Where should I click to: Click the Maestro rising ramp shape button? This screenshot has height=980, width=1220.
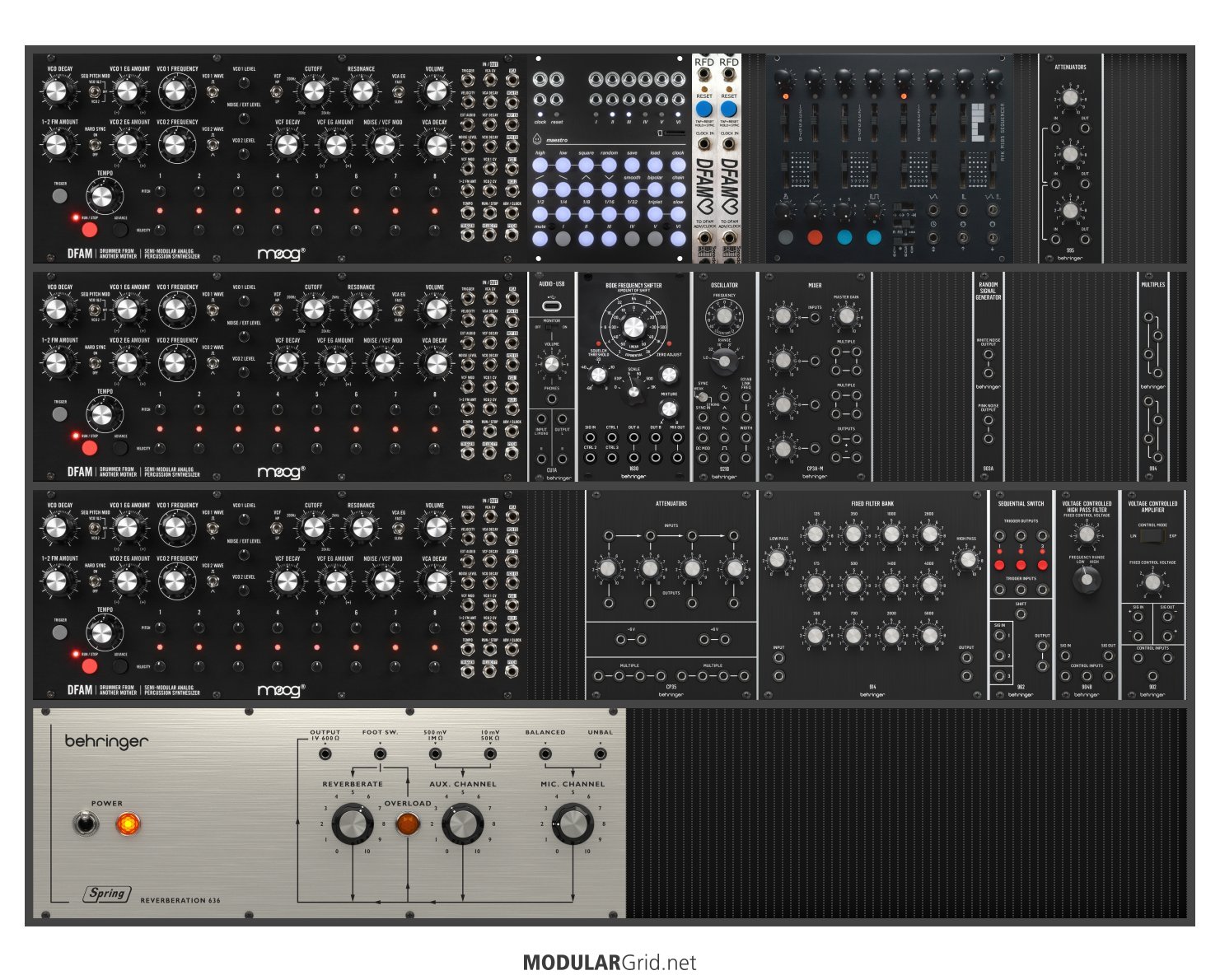[540, 189]
